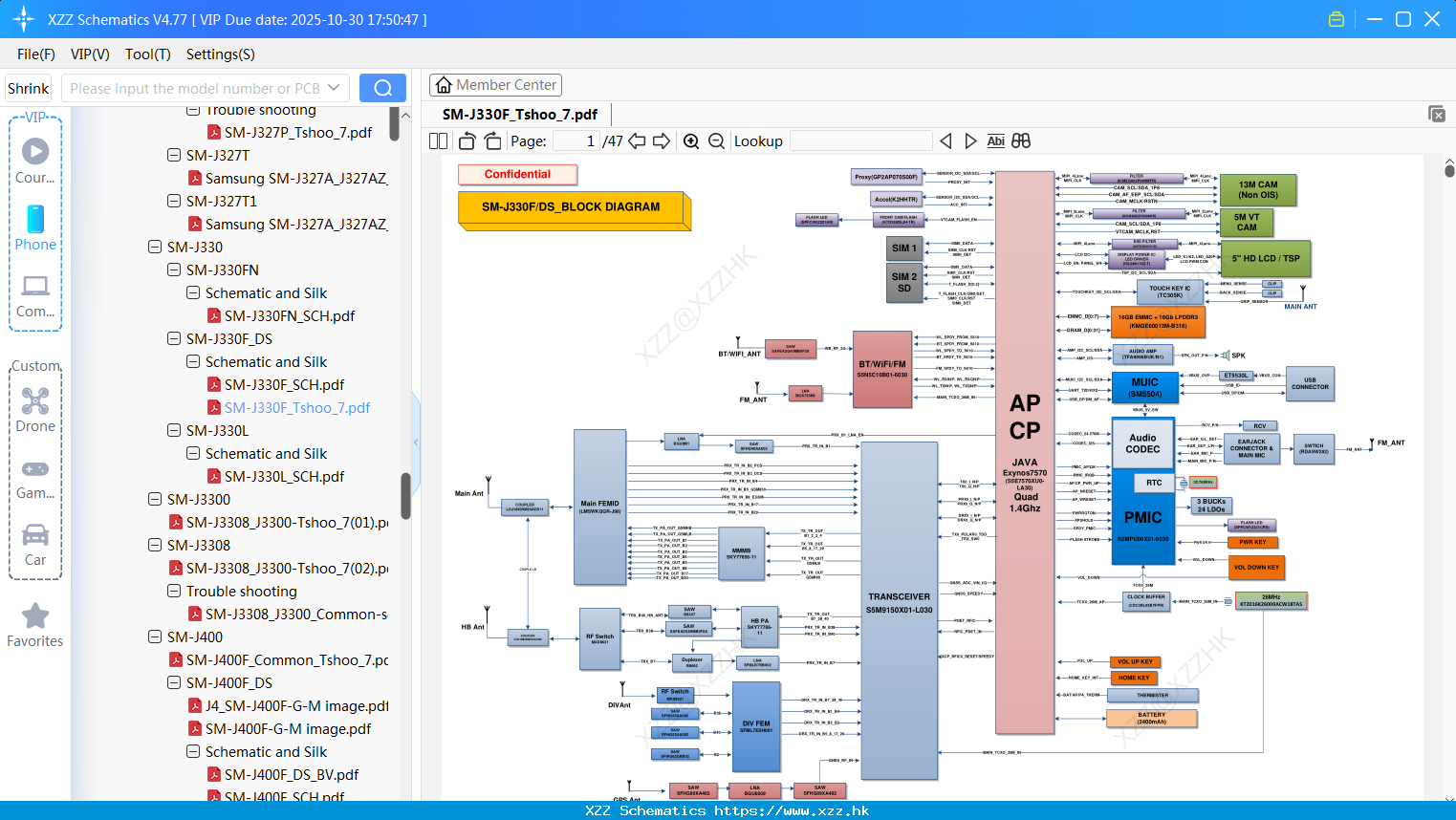Image resolution: width=1456 pixels, height=820 pixels.
Task: Collapse the SM-J400 node
Action: click(x=155, y=637)
